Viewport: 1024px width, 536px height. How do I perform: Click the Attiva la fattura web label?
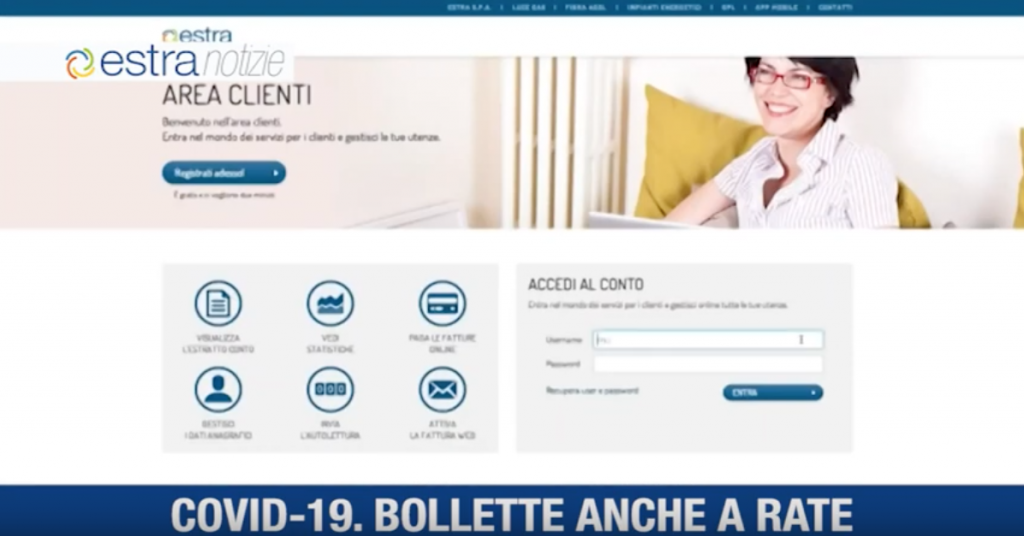[x=442, y=430]
